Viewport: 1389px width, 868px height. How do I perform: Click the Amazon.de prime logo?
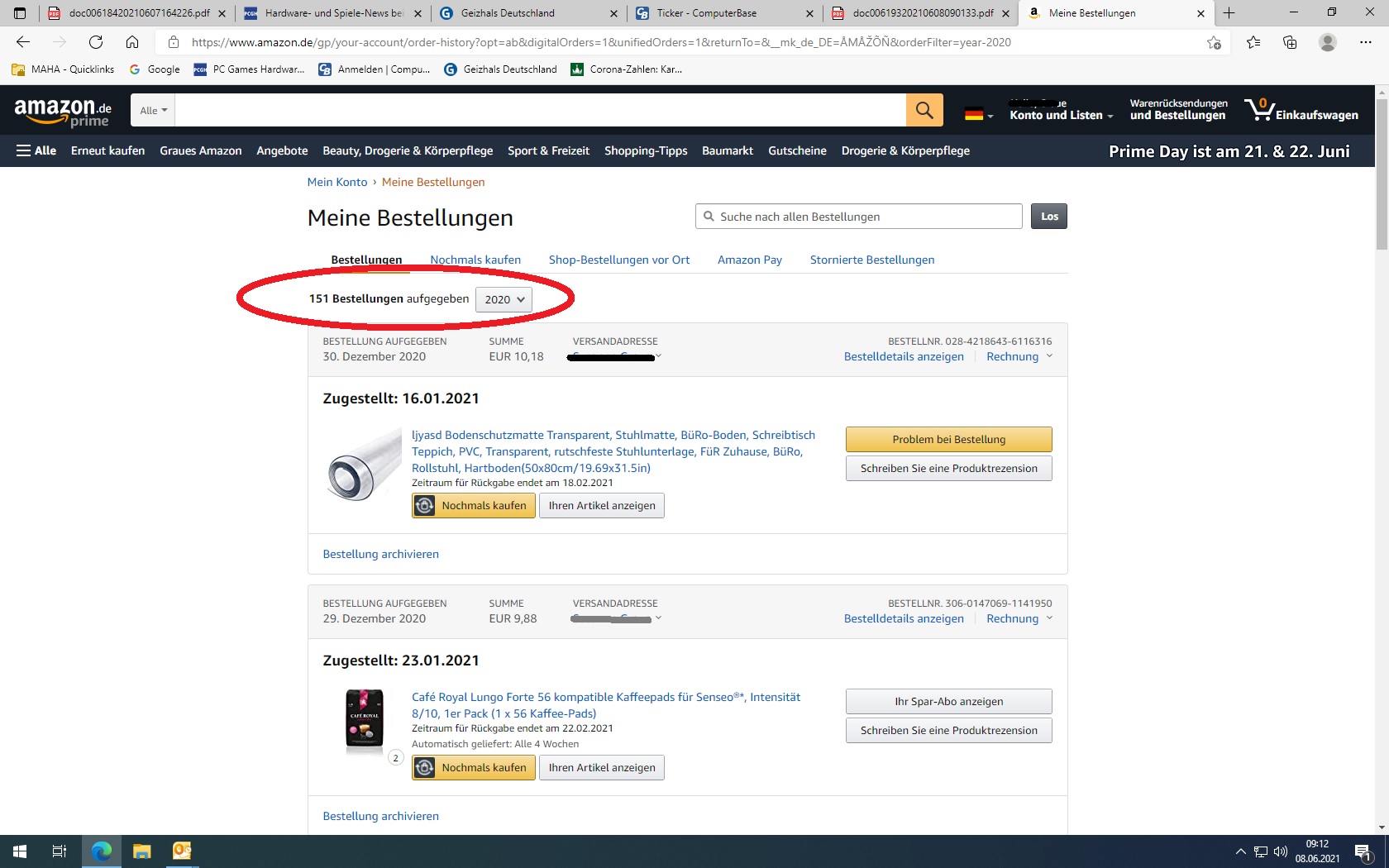[x=63, y=112]
